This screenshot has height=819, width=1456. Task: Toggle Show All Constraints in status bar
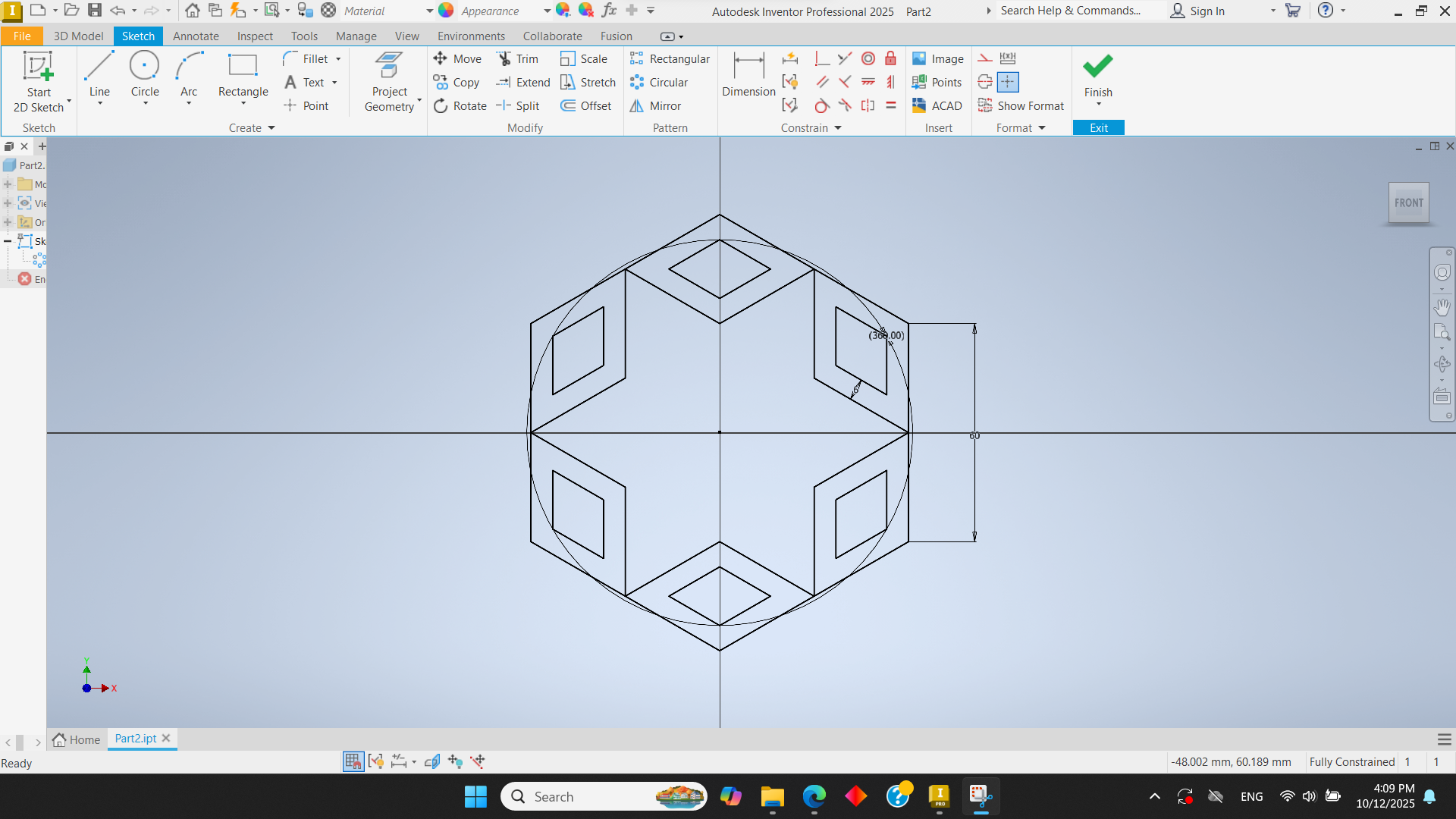click(x=375, y=761)
